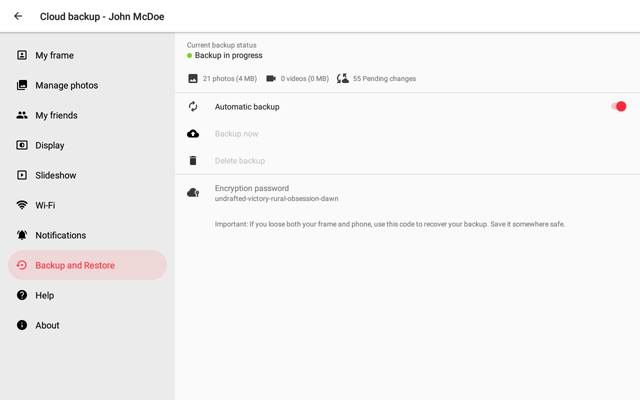Click the Slideshow play icon
640x400 pixels.
(22, 175)
